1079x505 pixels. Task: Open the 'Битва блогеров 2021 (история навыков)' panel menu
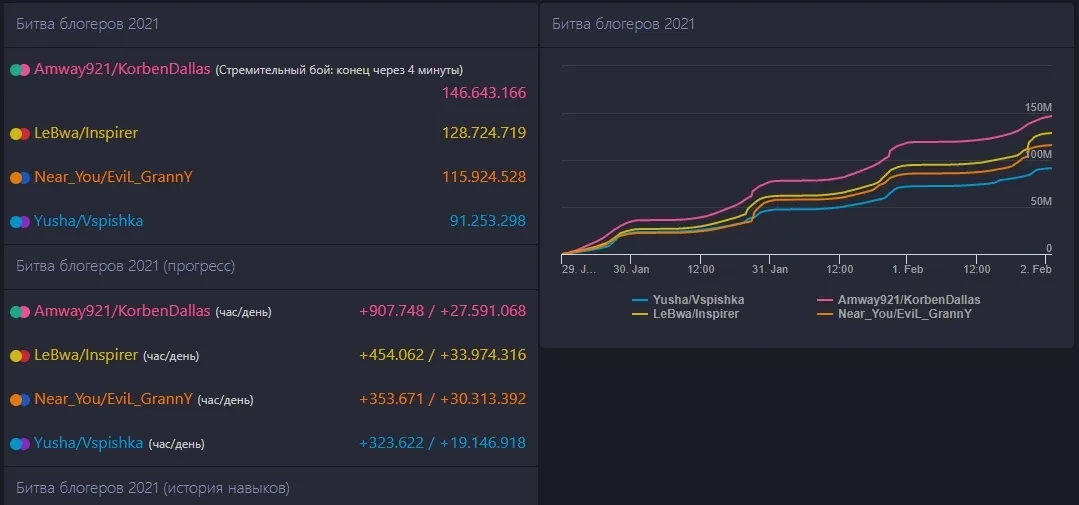(x=153, y=488)
